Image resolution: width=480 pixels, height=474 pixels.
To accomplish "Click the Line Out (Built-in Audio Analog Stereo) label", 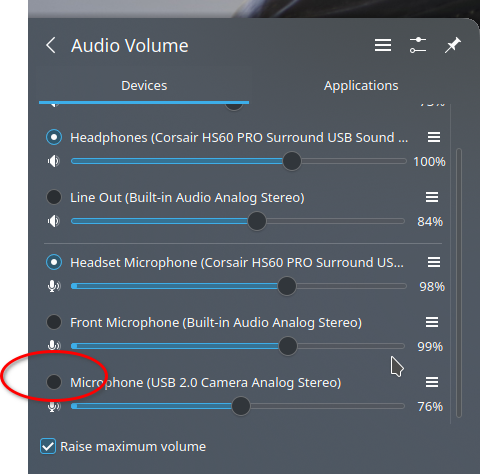I will 187,198.
